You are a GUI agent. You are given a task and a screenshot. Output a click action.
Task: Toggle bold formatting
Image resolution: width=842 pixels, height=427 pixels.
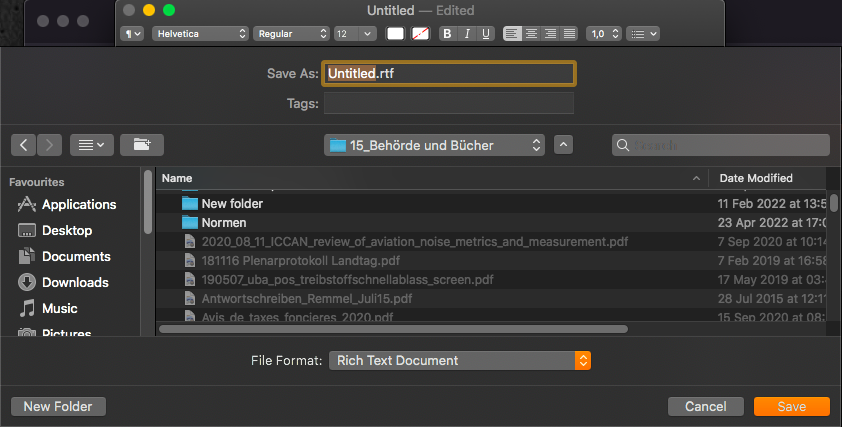[447, 34]
